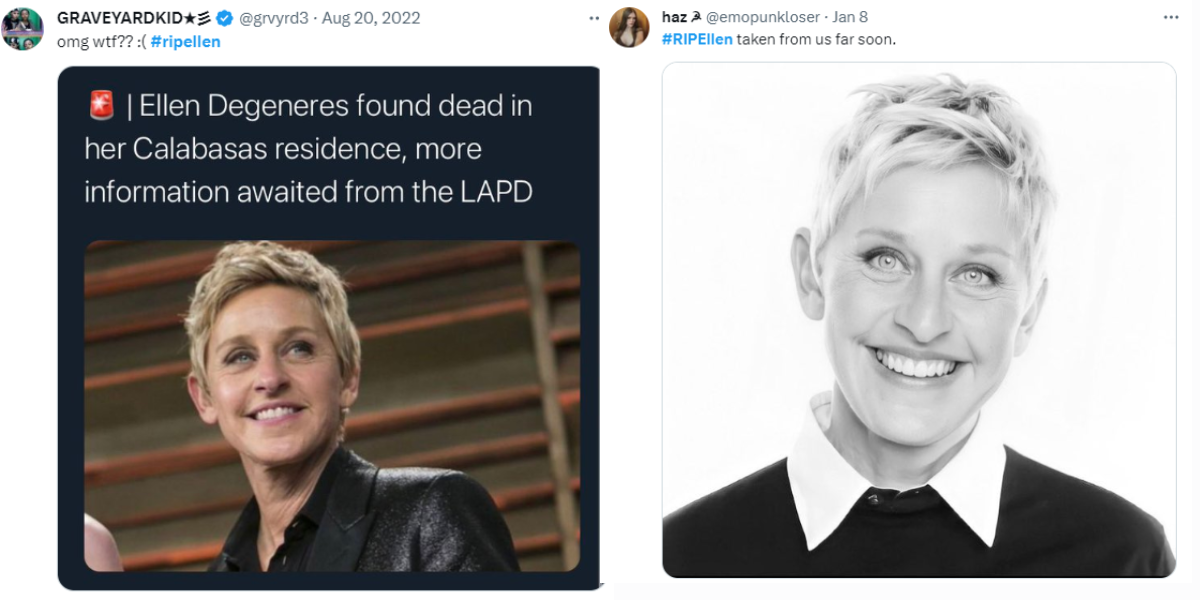Open the #RIPEllen hashtag in haz's tweet

(x=697, y=39)
